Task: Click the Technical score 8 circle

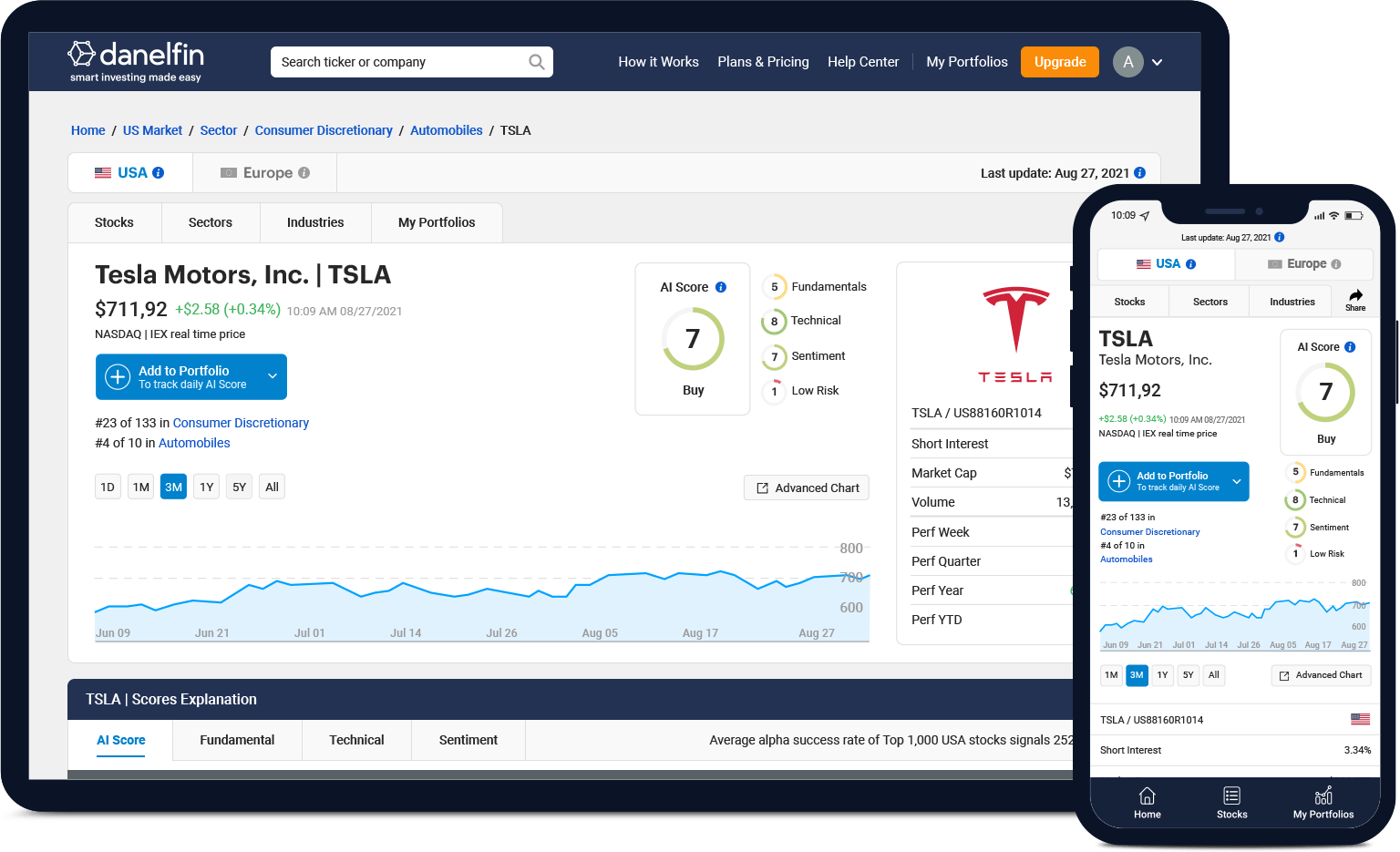Action: [775, 322]
